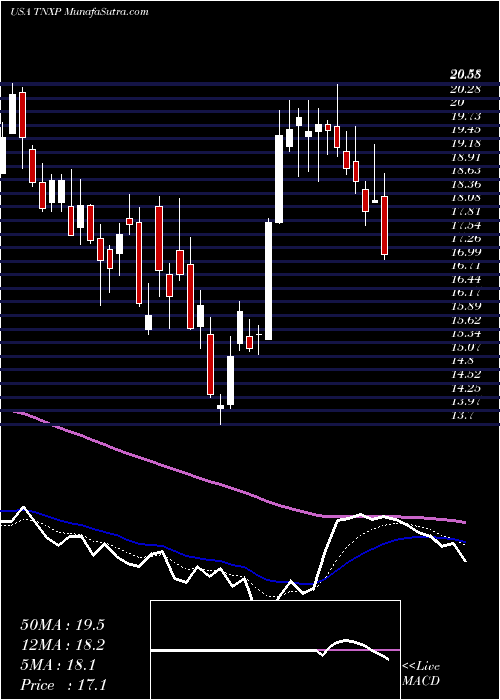Image resolution: width=500 pixels, height=700 pixels.
Task: Click the 16.71 price axis label
Action: point(466,266)
